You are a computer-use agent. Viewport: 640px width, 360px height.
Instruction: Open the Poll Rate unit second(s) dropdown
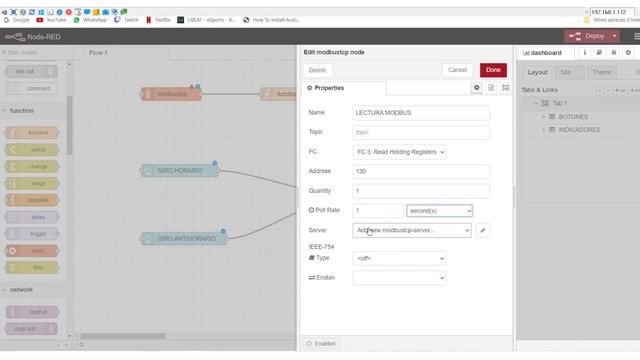[439, 211]
